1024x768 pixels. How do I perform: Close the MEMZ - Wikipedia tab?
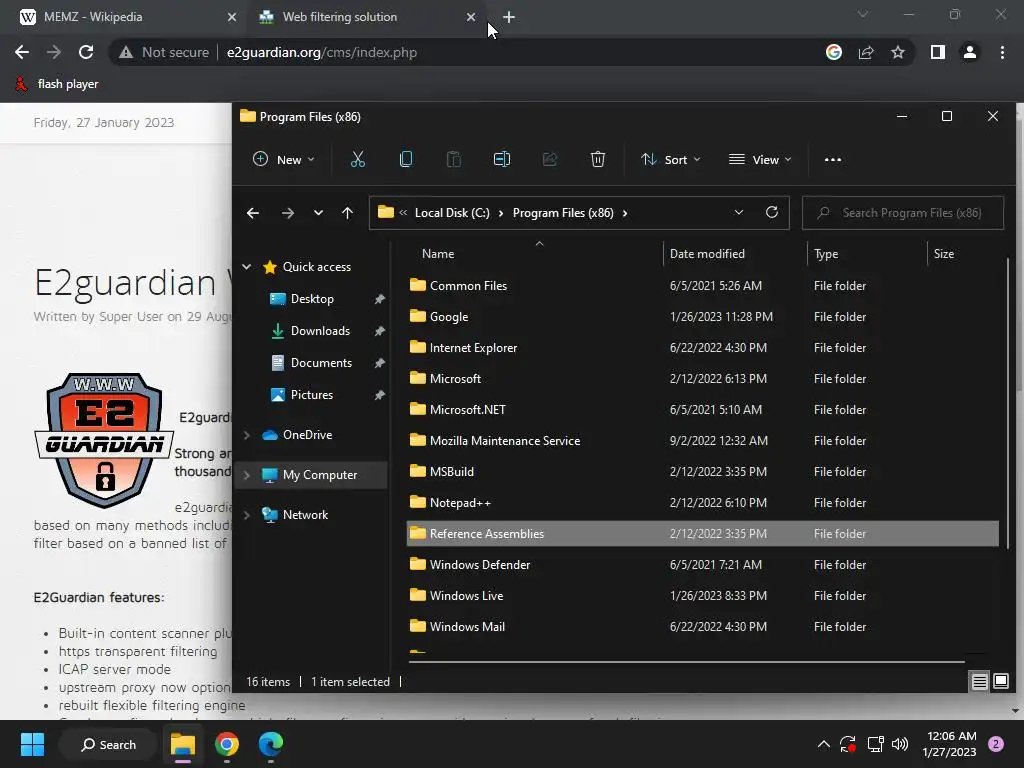coord(232,17)
